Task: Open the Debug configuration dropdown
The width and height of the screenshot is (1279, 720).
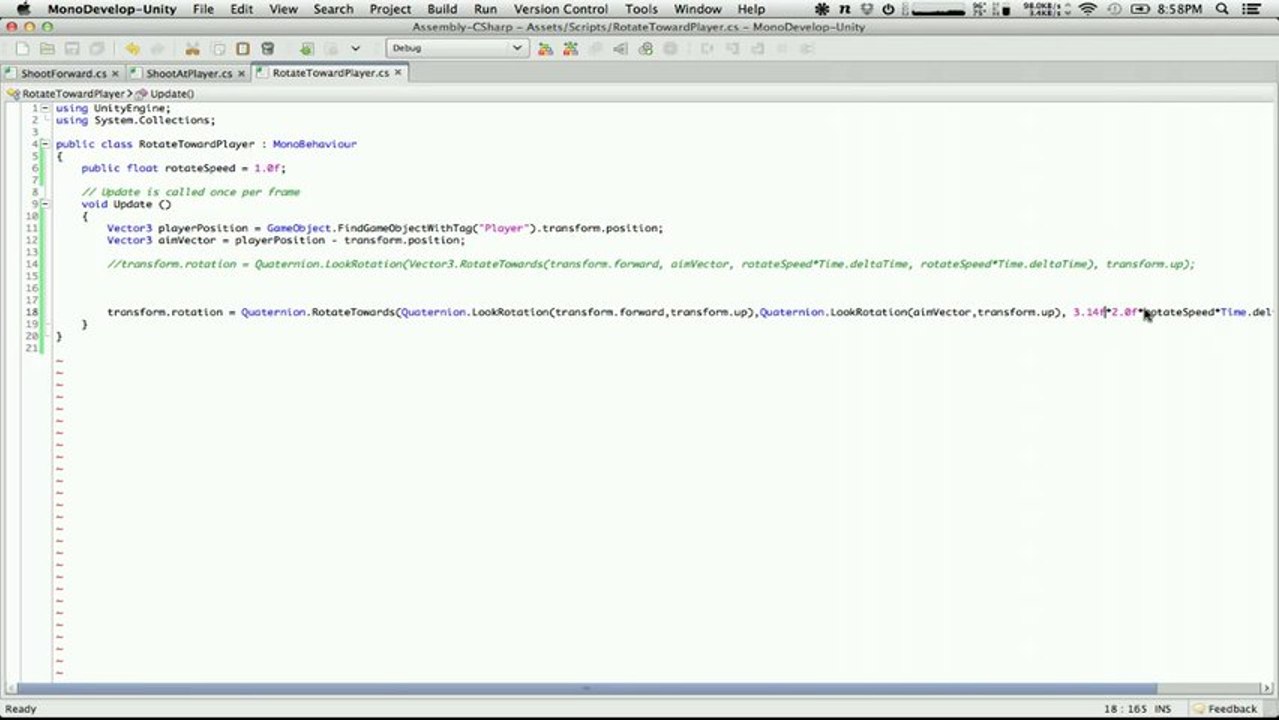Action: (456, 48)
